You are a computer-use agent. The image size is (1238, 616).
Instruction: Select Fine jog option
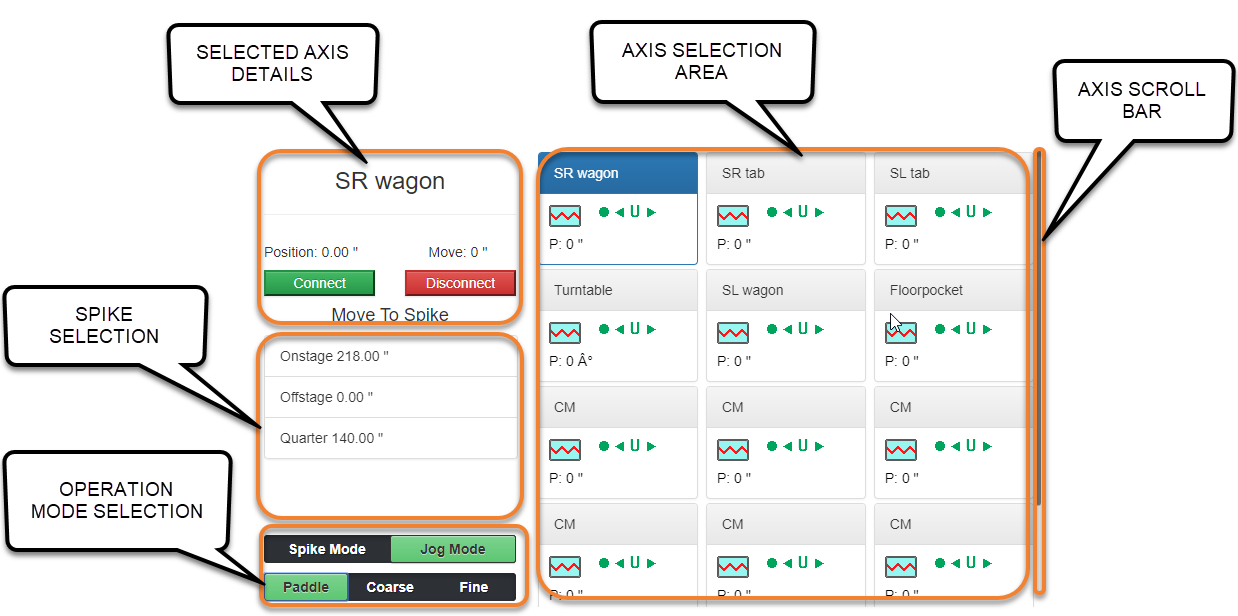[474, 587]
